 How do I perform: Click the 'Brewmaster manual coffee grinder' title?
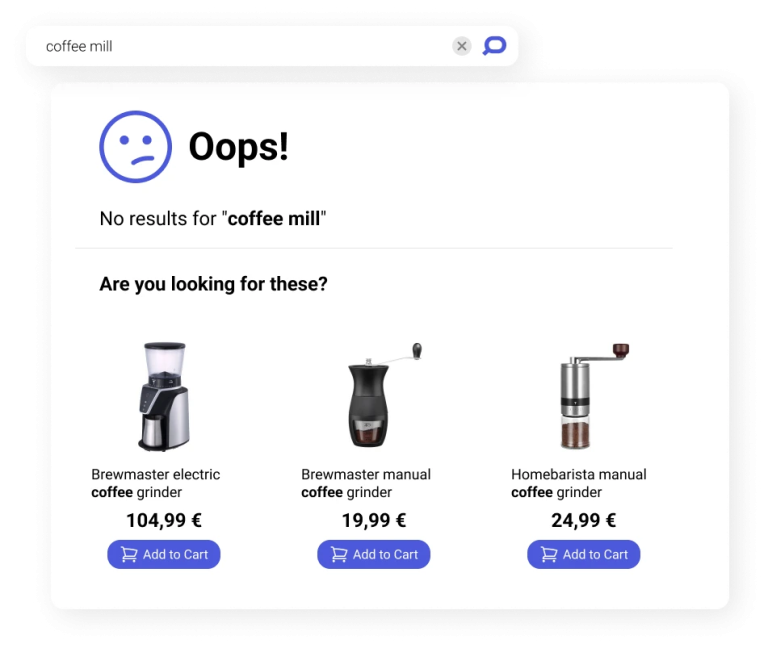coord(366,483)
